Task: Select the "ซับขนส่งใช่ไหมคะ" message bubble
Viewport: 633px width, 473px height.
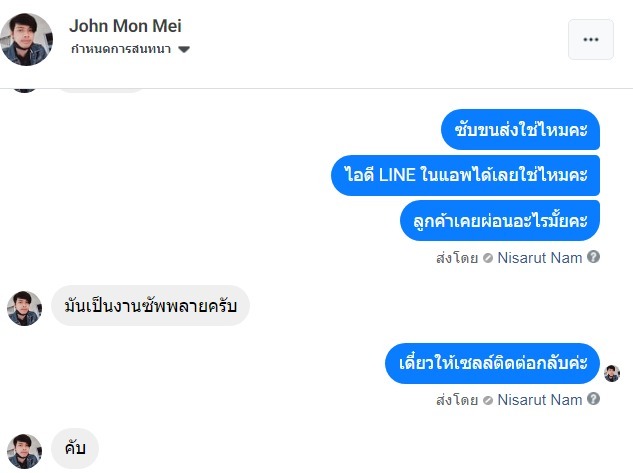Action: click(x=520, y=129)
